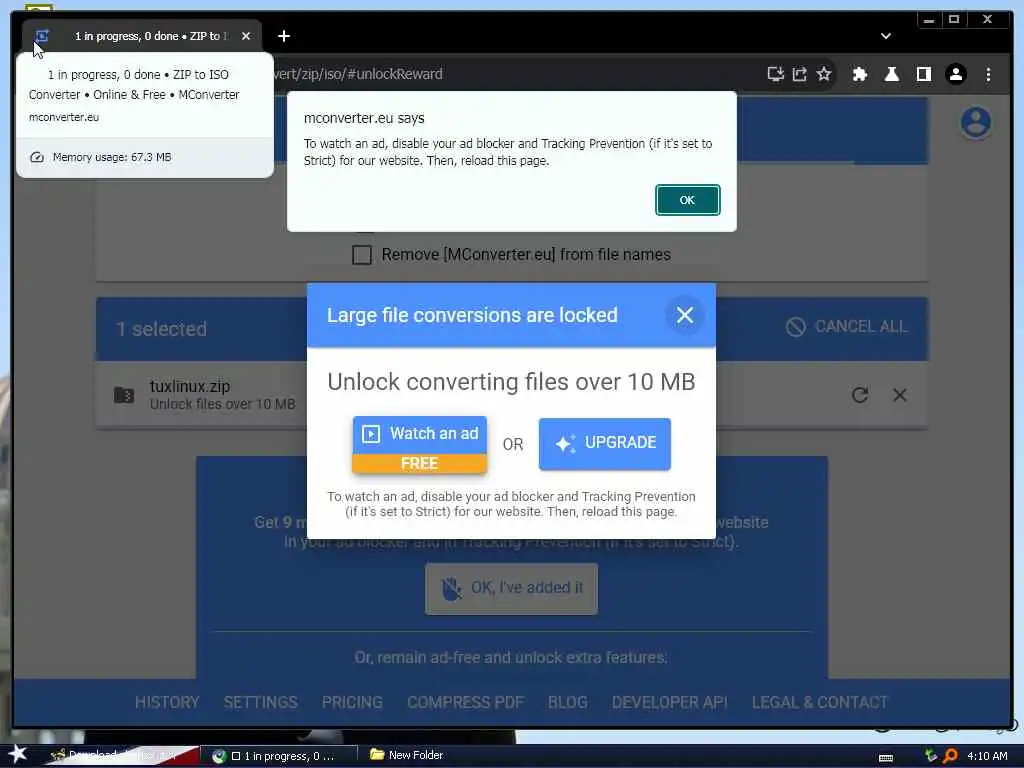Remove tuxlinux.zip from the list with X
This screenshot has width=1024, height=768.
point(899,394)
